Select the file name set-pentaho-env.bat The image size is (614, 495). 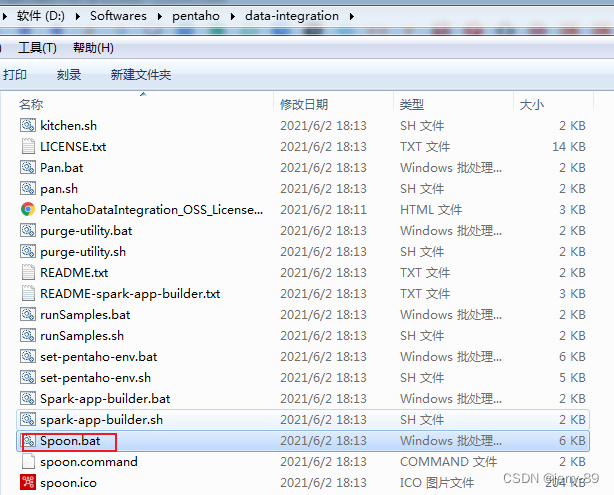click(x=99, y=357)
